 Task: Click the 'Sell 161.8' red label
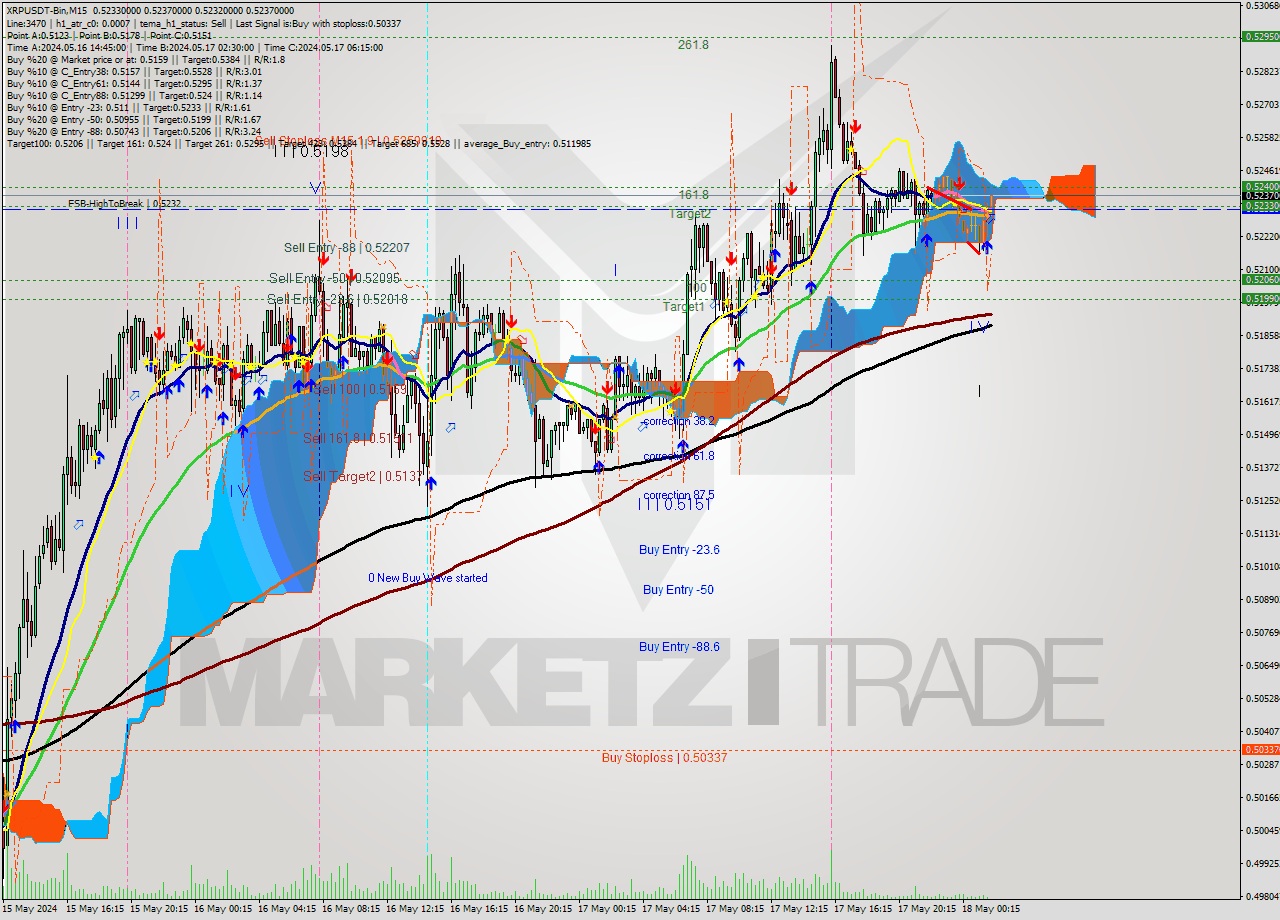pyautogui.click(x=357, y=438)
